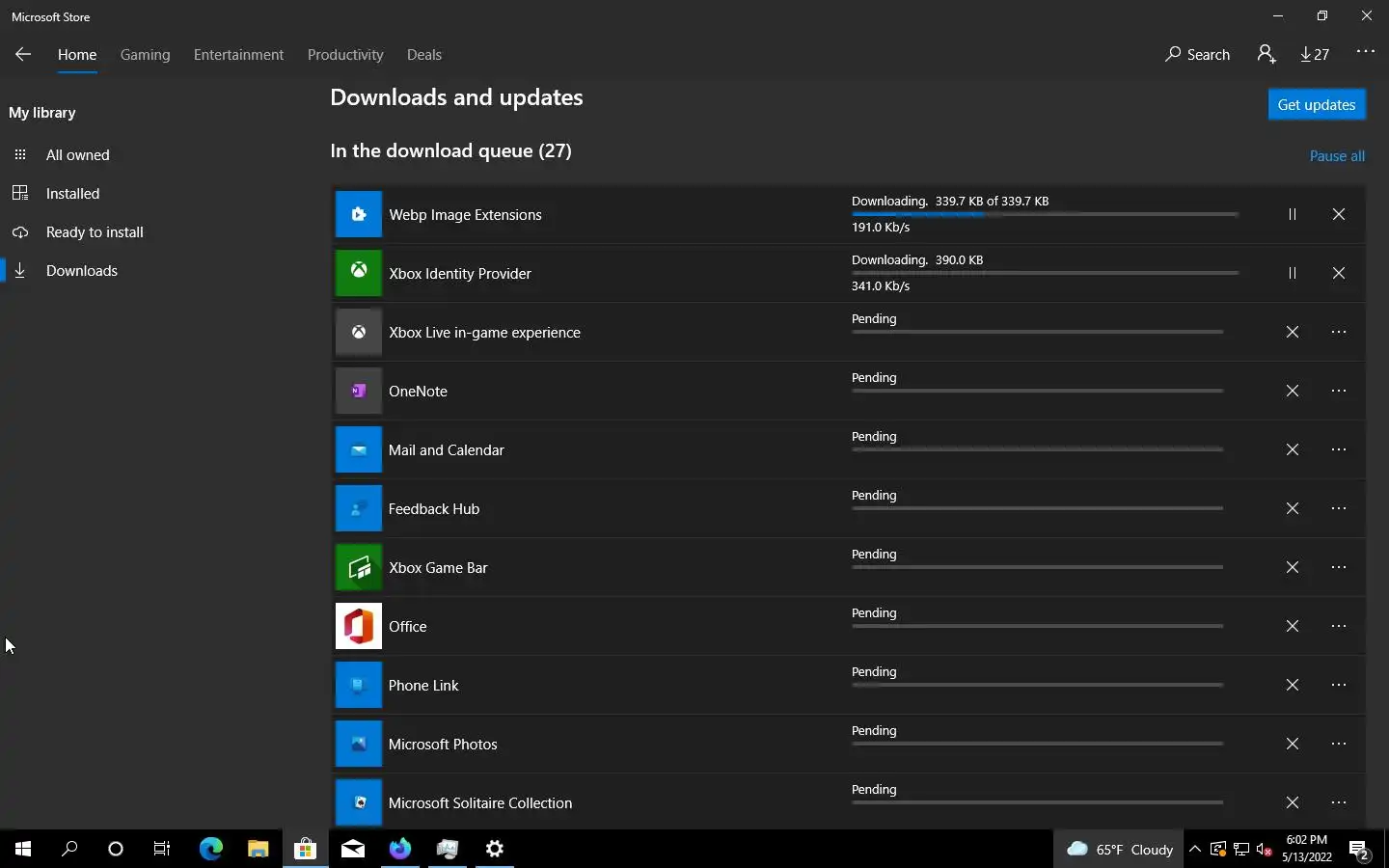The image size is (1389, 868).
Task: Open the account sign-in icon
Action: coord(1266,54)
